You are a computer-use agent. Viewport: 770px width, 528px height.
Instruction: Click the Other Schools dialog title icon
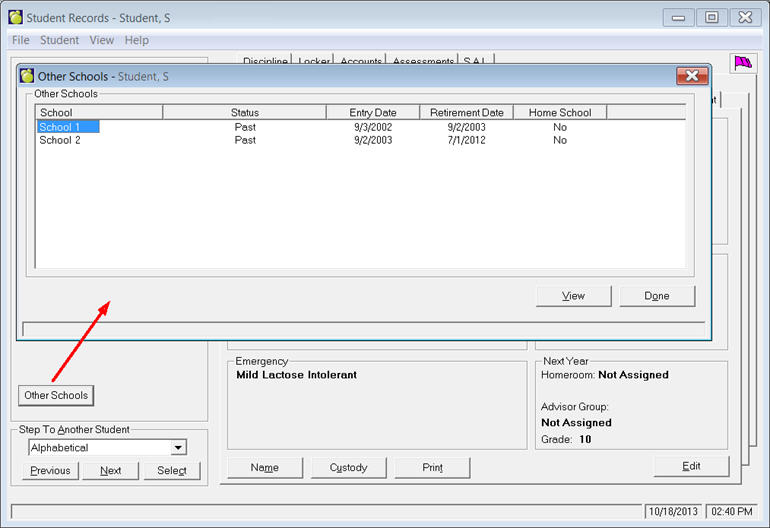point(27,76)
